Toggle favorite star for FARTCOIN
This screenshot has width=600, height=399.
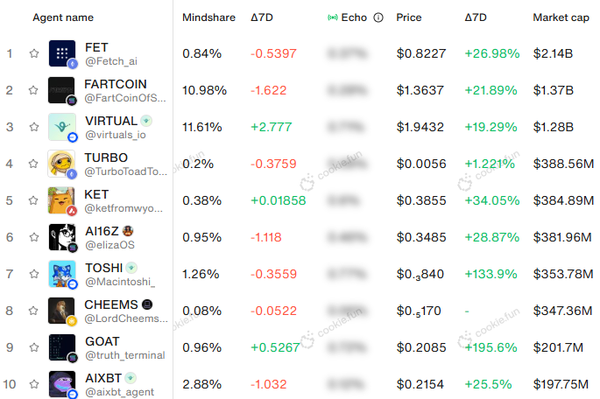pos(33,90)
